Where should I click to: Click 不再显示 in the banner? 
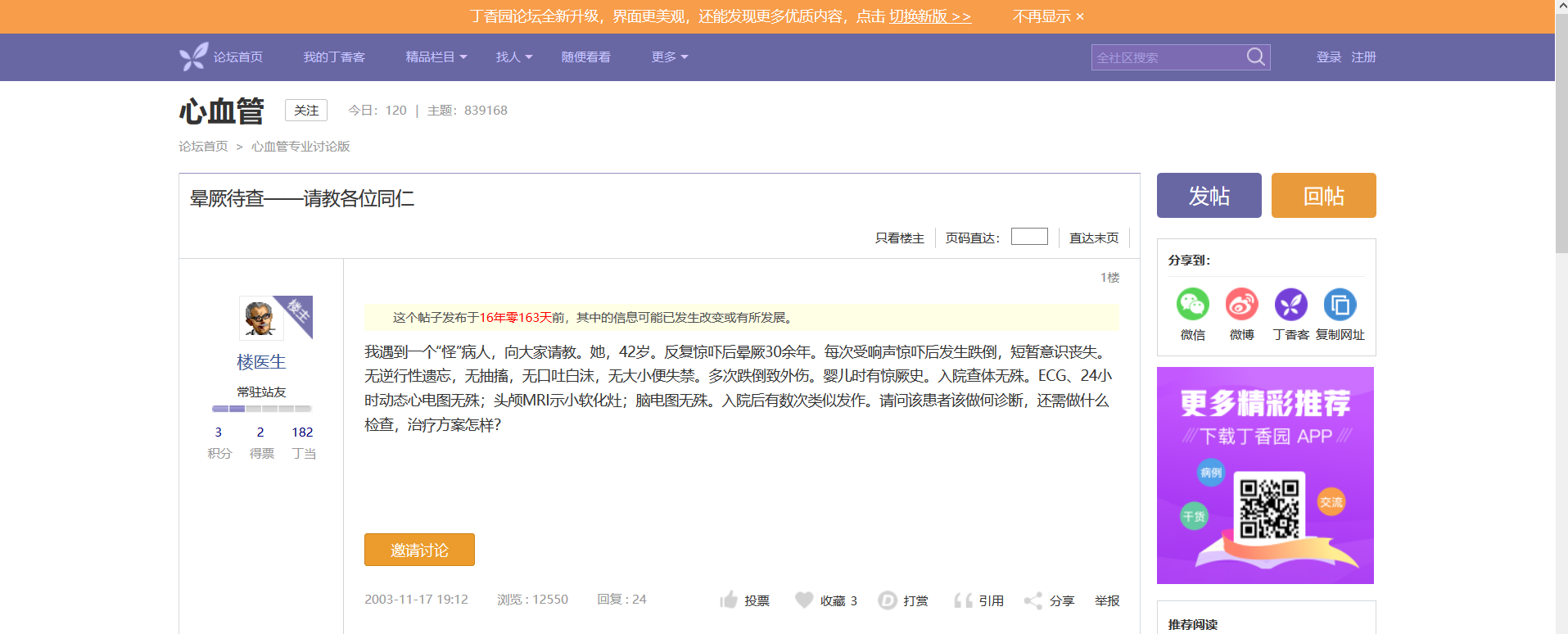click(1042, 16)
